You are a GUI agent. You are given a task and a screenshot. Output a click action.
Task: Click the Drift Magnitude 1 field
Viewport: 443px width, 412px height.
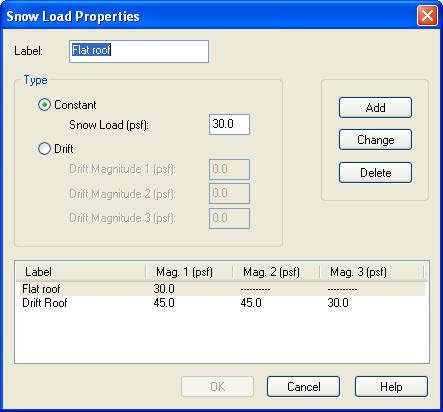point(229,169)
